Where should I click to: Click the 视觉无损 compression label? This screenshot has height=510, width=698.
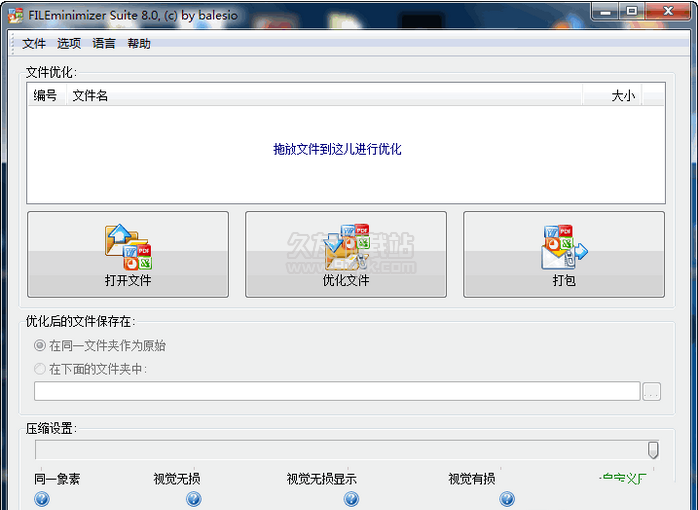pyautogui.click(x=177, y=479)
